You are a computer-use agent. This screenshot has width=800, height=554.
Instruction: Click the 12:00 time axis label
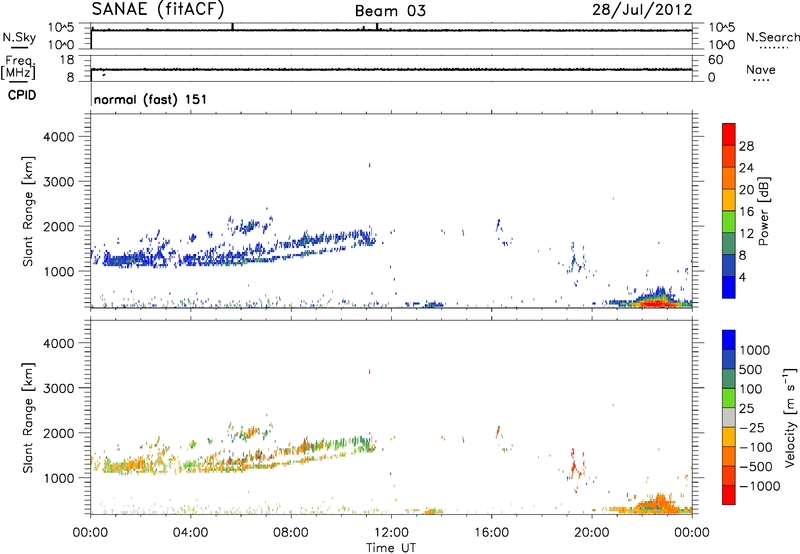pos(391,533)
